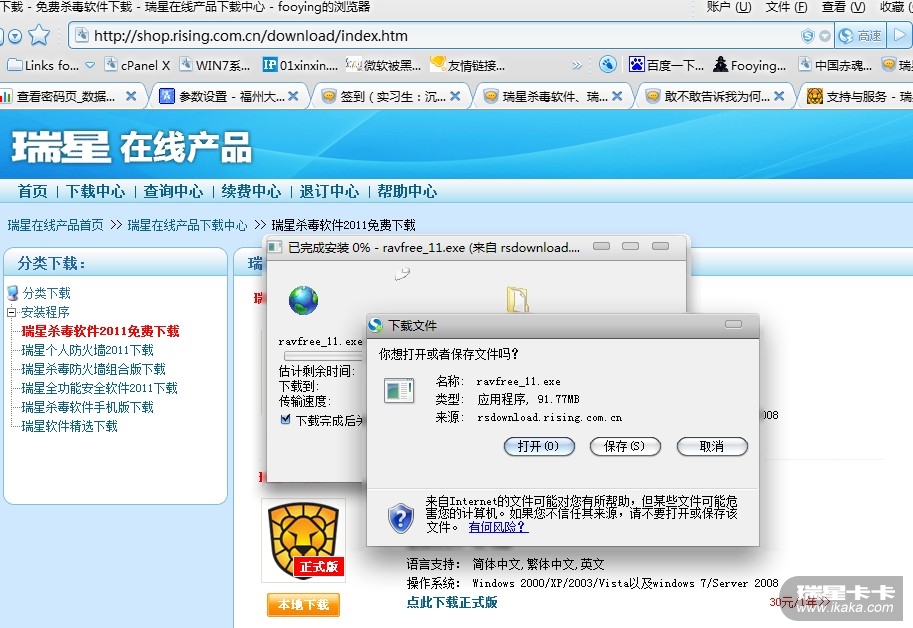
Task: Open the 微软被黑 bookmark
Action: tap(383, 65)
